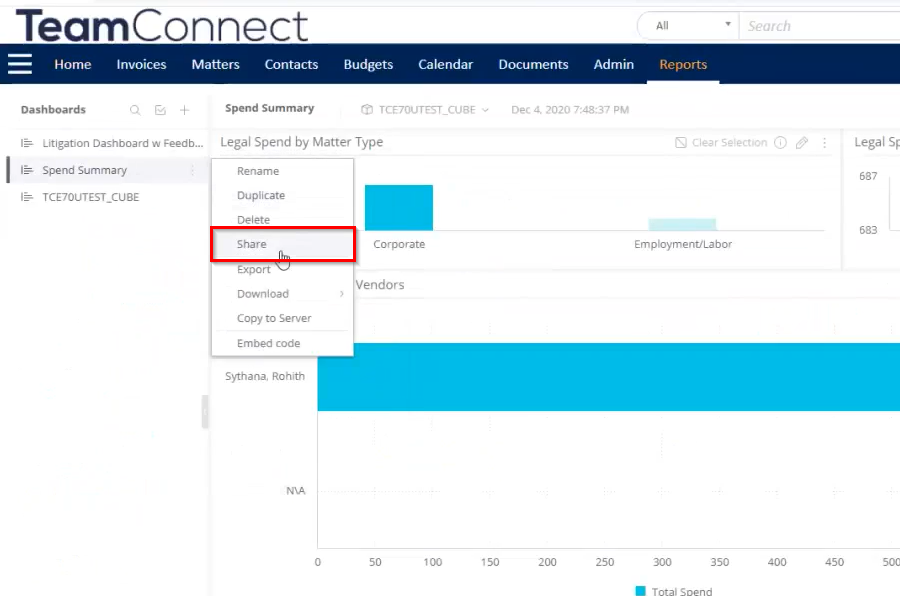Open the TCE70UTEST_CUBE dashboard
The width and height of the screenshot is (900, 596).
(91, 197)
